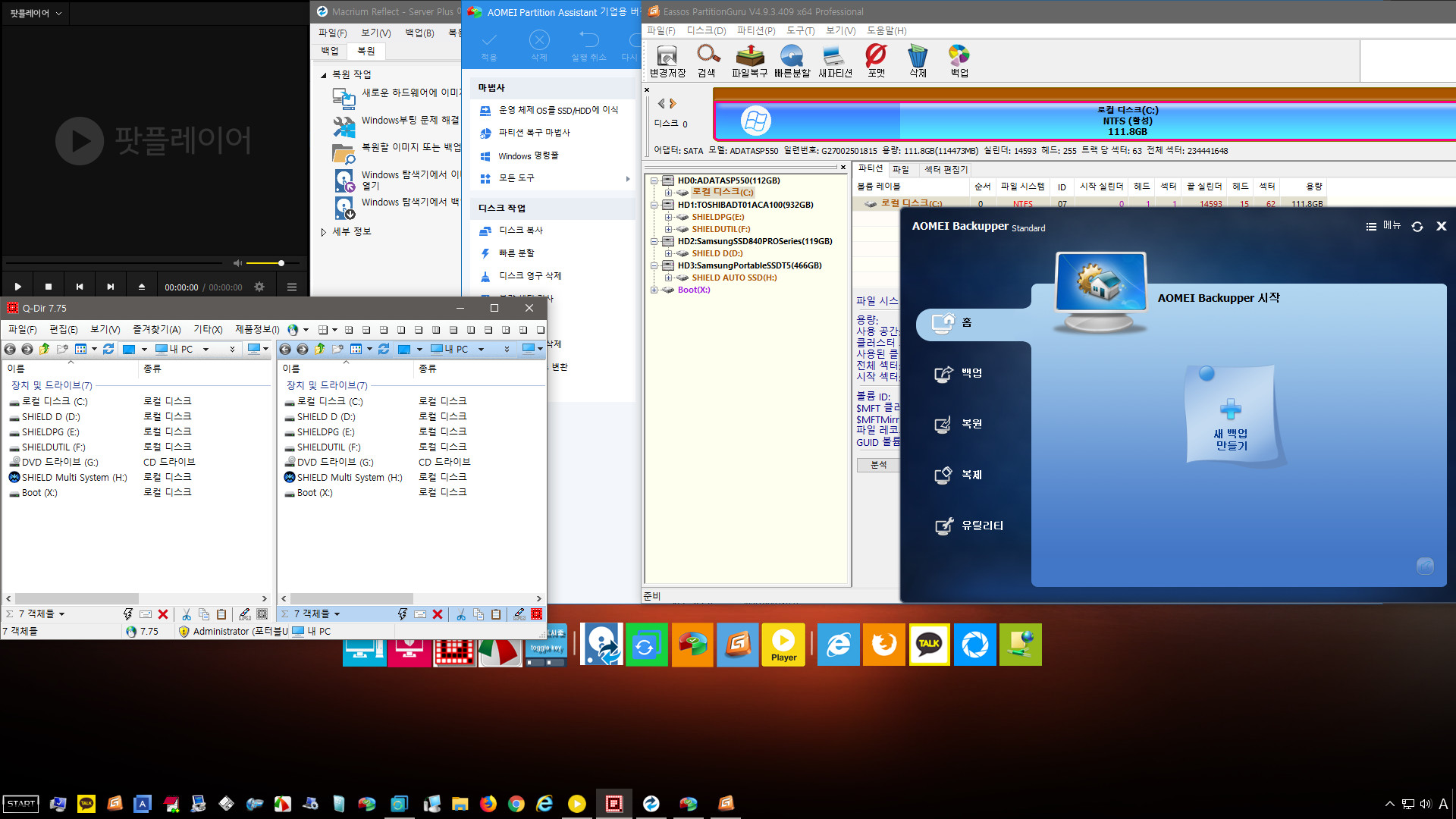This screenshot has width=1456, height=819.
Task: Open Favorites menu in Q-Dir
Action: point(157,329)
